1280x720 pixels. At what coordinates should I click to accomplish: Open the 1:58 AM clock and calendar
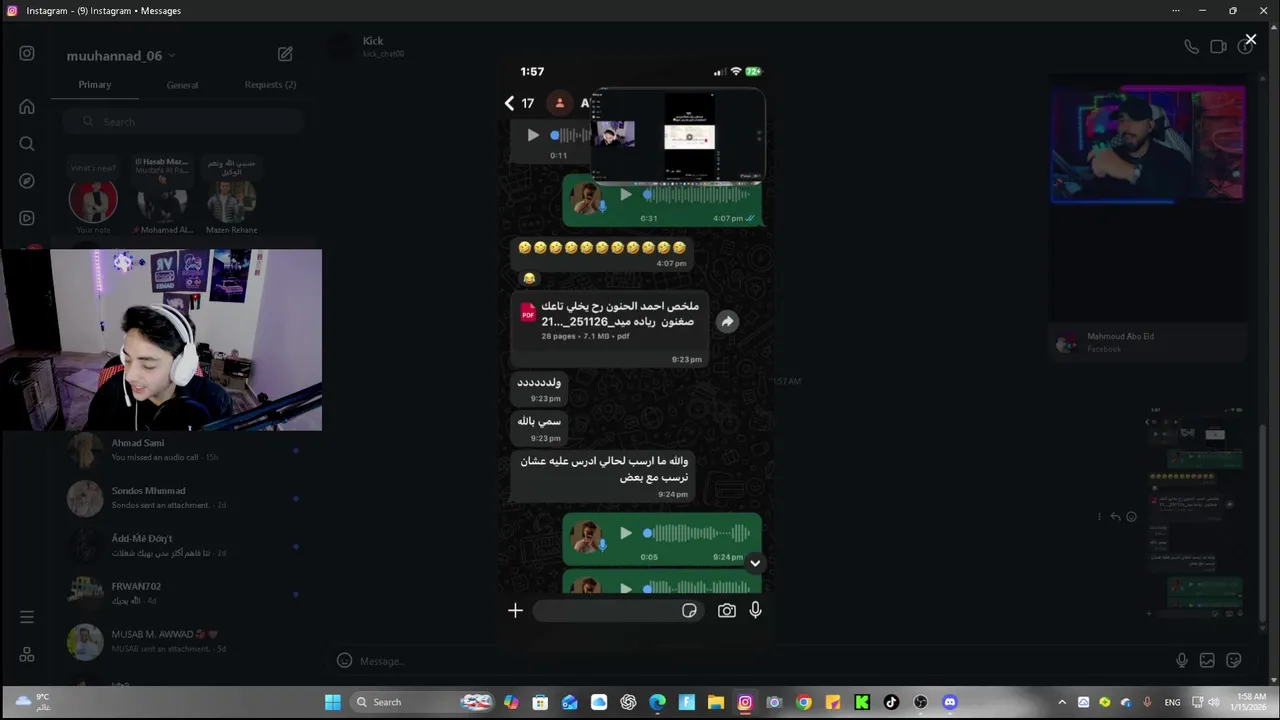coord(1250,701)
